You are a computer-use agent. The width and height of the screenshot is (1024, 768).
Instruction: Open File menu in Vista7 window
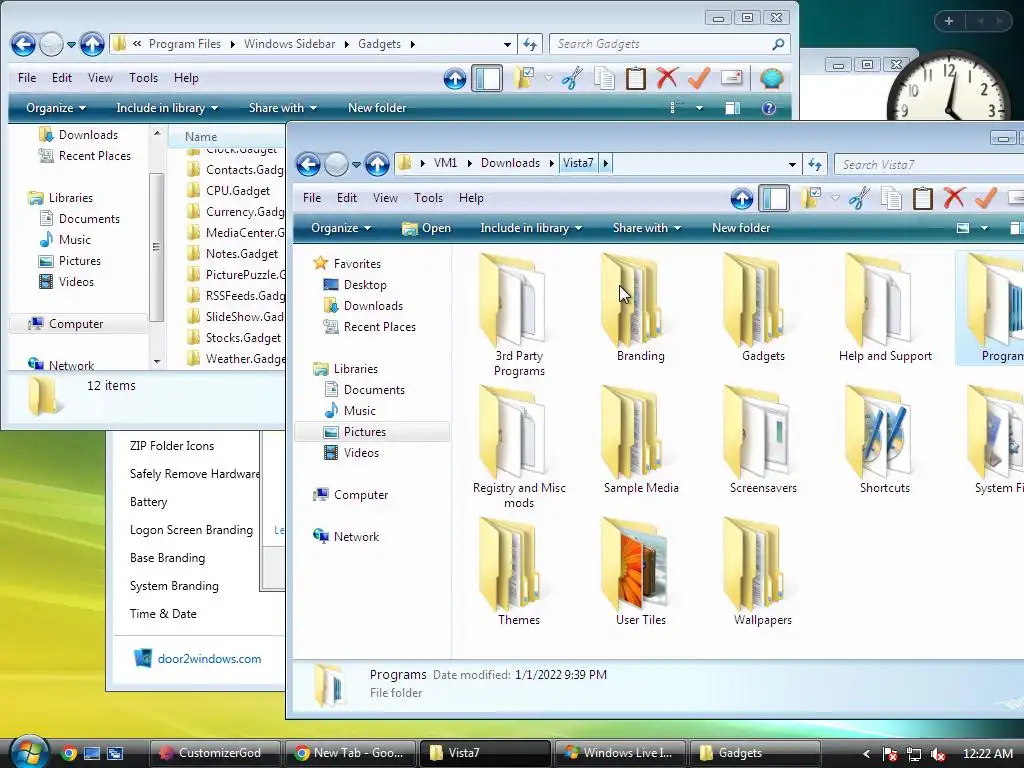click(x=312, y=198)
